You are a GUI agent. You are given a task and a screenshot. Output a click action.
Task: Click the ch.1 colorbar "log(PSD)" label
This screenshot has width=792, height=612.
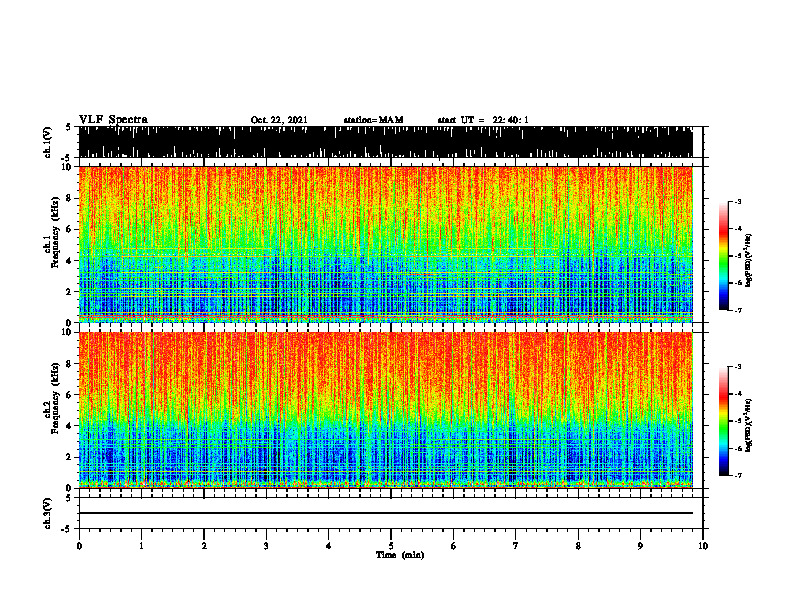click(x=748, y=261)
